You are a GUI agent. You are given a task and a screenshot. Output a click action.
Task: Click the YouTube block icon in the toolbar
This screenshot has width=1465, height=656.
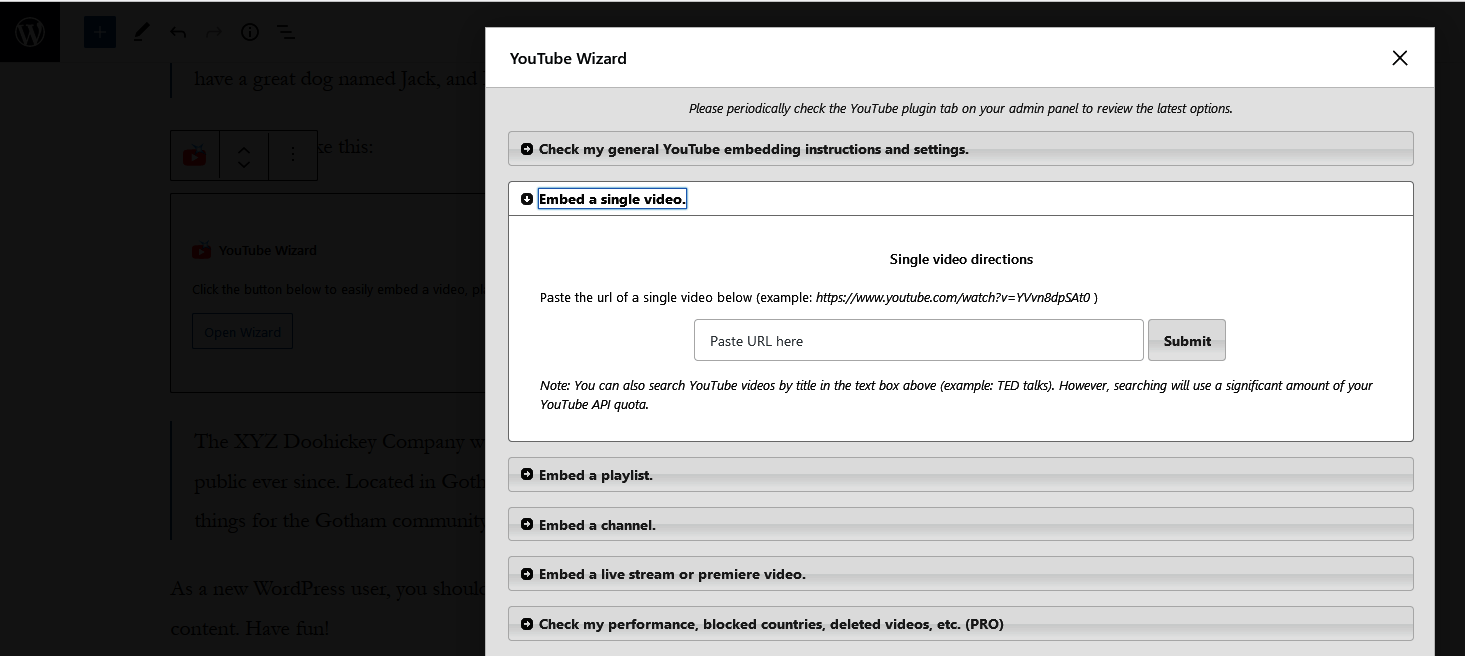point(194,155)
